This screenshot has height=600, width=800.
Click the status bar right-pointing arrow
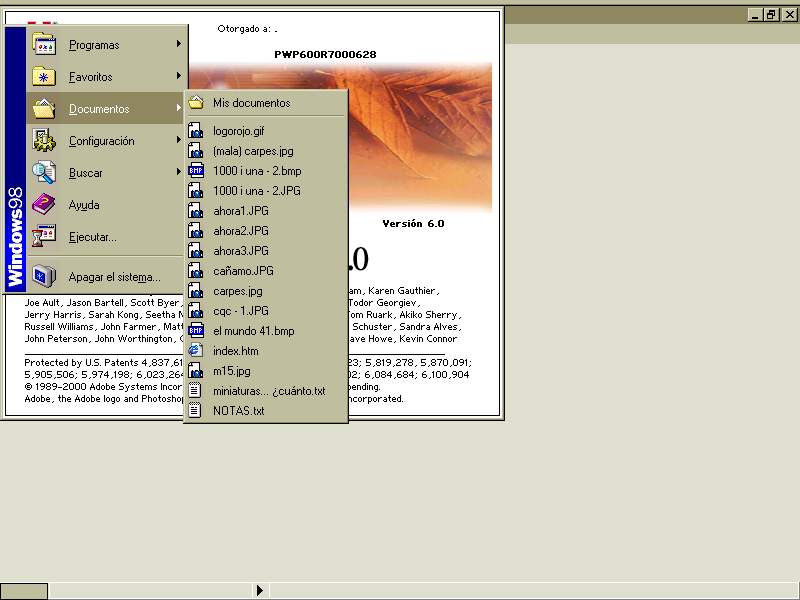pos(260,590)
